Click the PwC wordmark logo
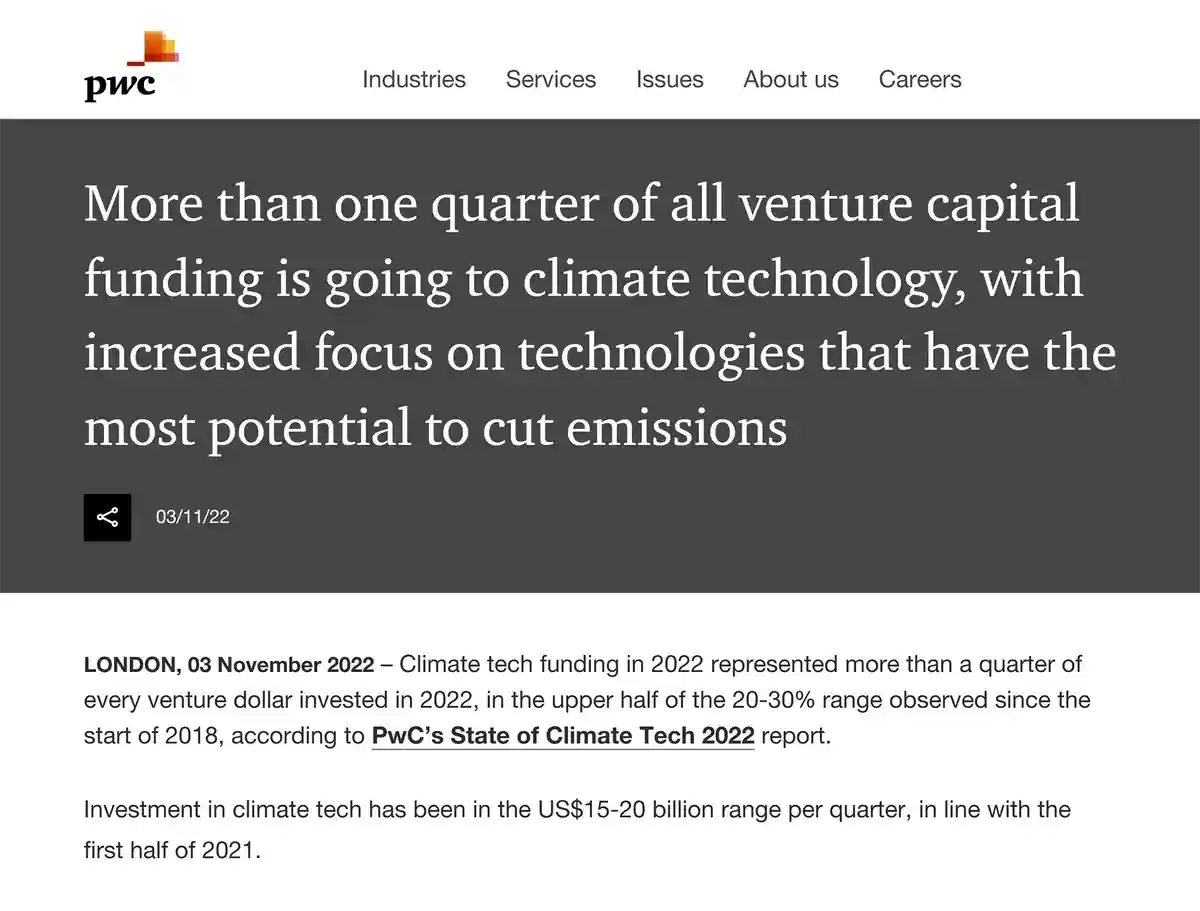The height and width of the screenshot is (911, 1200). [120, 84]
